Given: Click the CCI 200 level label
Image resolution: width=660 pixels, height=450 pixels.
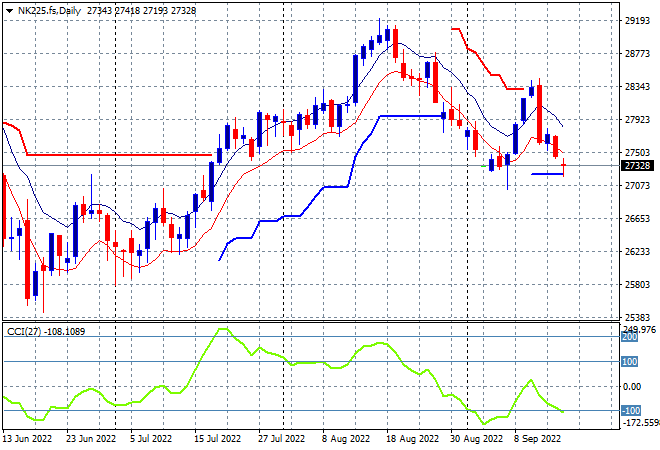Looking at the screenshot, I should point(629,337).
